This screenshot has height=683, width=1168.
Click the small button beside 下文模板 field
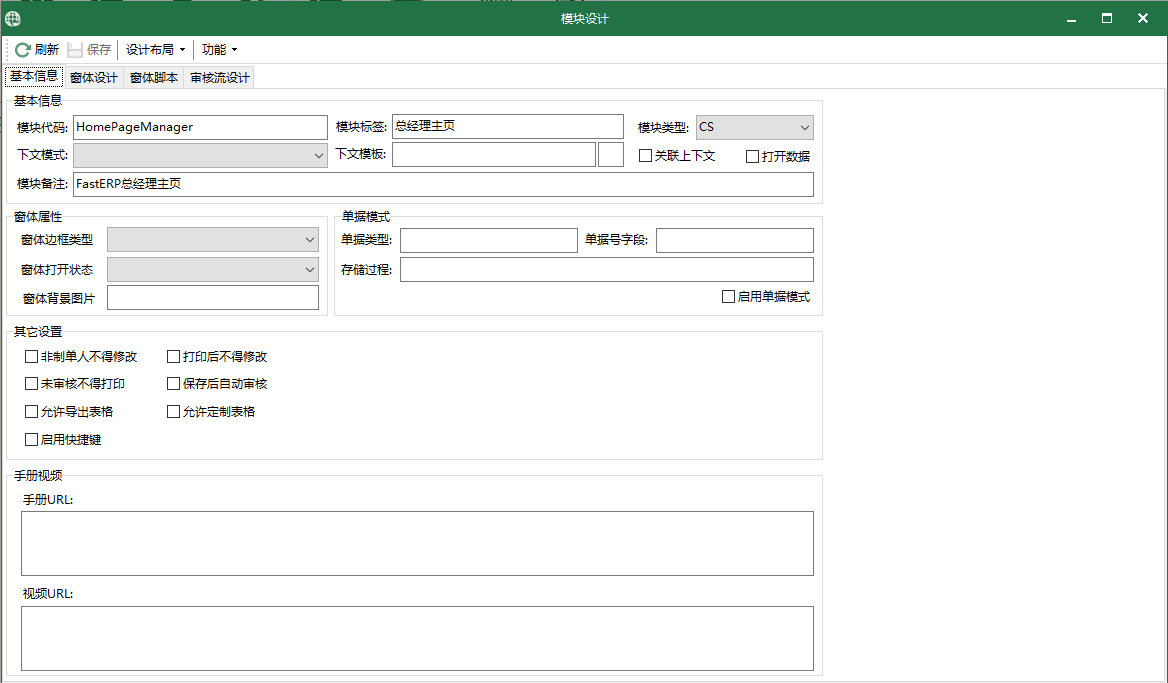(x=611, y=155)
